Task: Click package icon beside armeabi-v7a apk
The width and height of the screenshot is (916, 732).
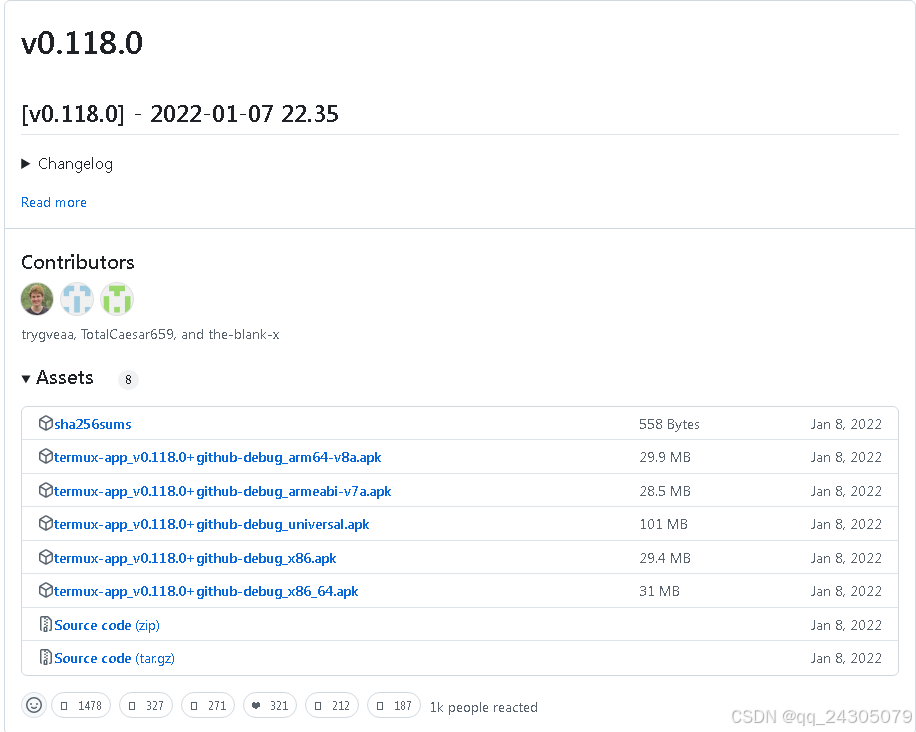Action: click(46, 490)
